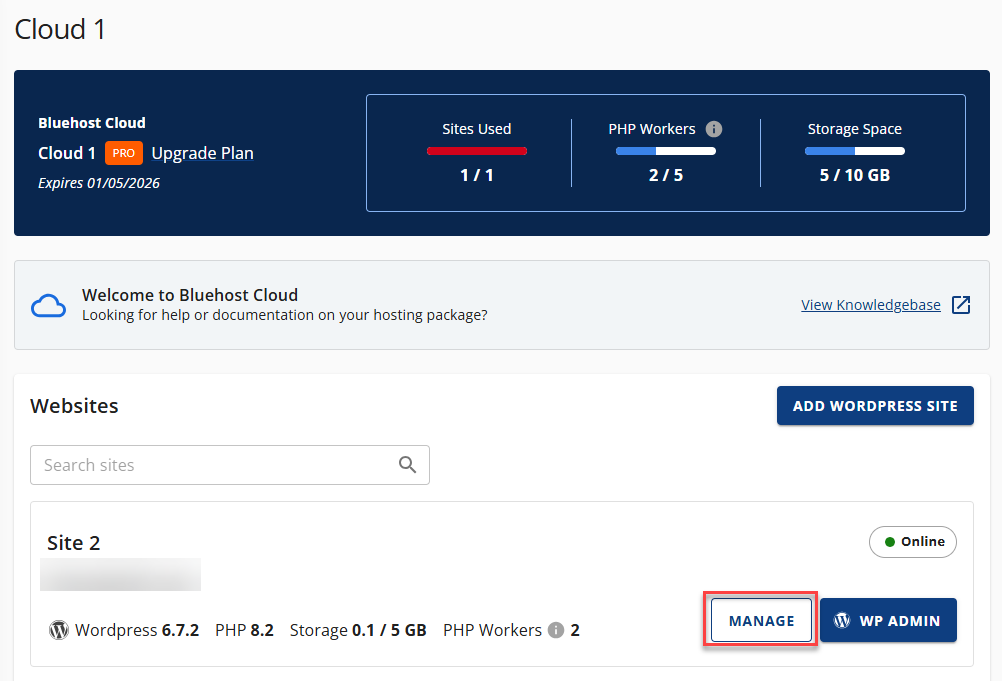
Task: Click the 'PHP 8.2' version text
Action: point(244,631)
